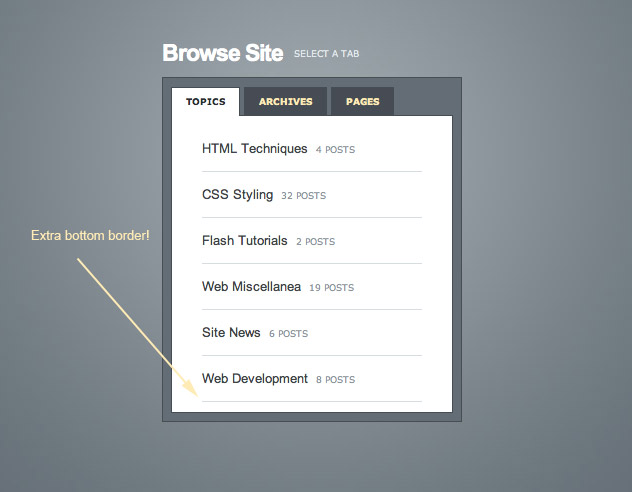This screenshot has height=492, width=632.
Task: Visit the Site News topic
Action: coord(231,332)
